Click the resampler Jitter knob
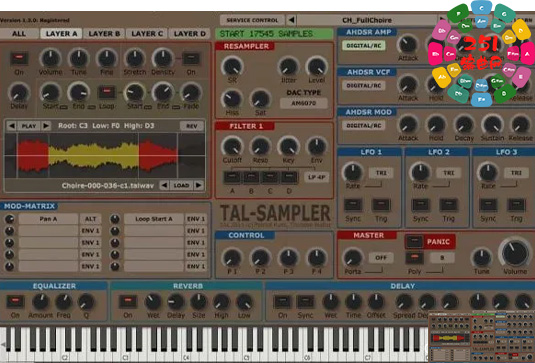Image resolution: width=535 pixels, height=363 pixels. [x=288, y=66]
